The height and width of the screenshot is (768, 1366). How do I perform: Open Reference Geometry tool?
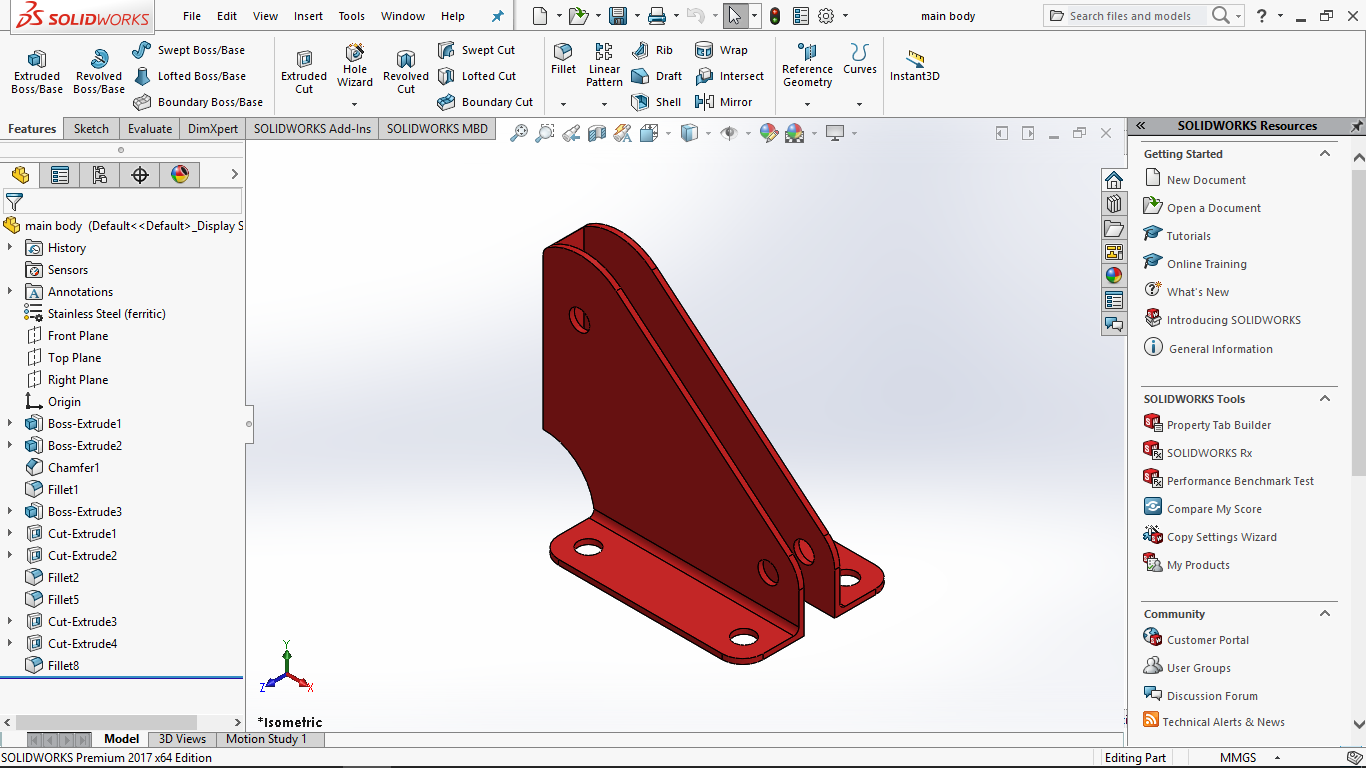click(x=807, y=66)
